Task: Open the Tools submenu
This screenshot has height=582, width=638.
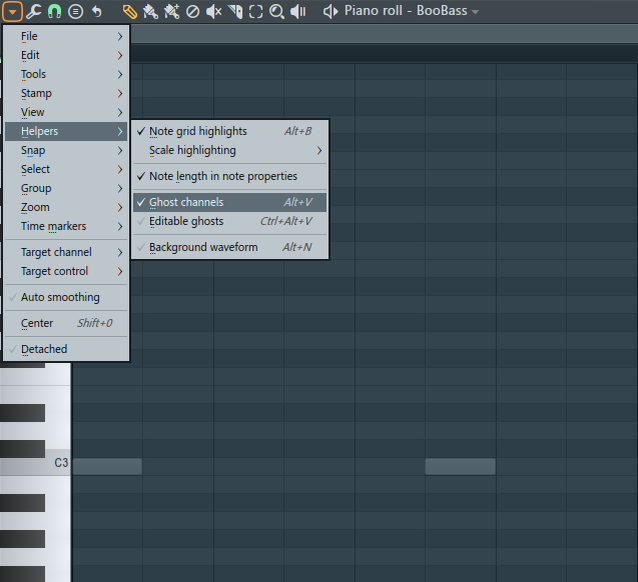Action: pos(66,74)
